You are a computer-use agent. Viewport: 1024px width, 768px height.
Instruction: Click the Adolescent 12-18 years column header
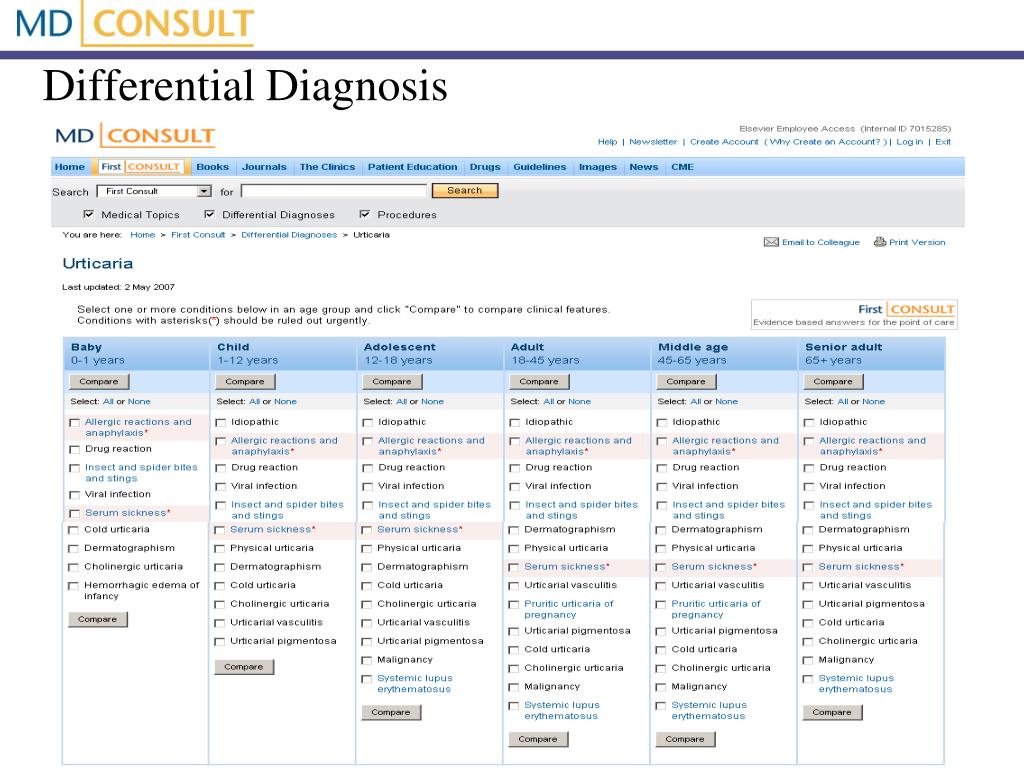[429, 354]
